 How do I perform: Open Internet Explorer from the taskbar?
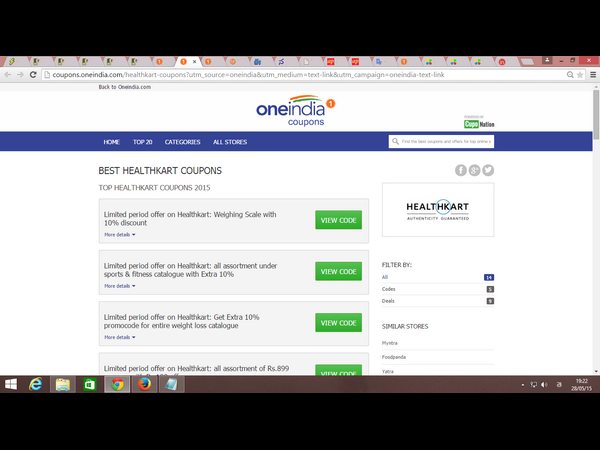(x=36, y=384)
